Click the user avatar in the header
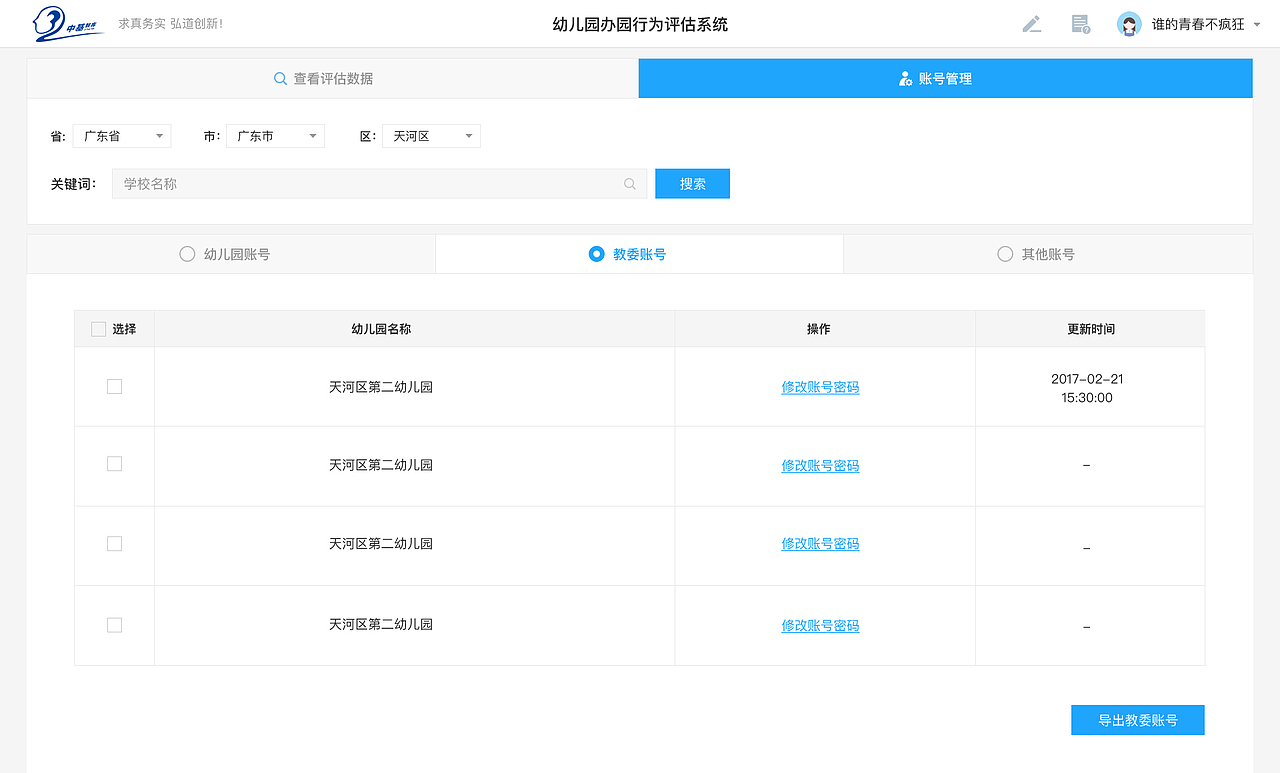This screenshot has height=773, width=1280. (1129, 23)
